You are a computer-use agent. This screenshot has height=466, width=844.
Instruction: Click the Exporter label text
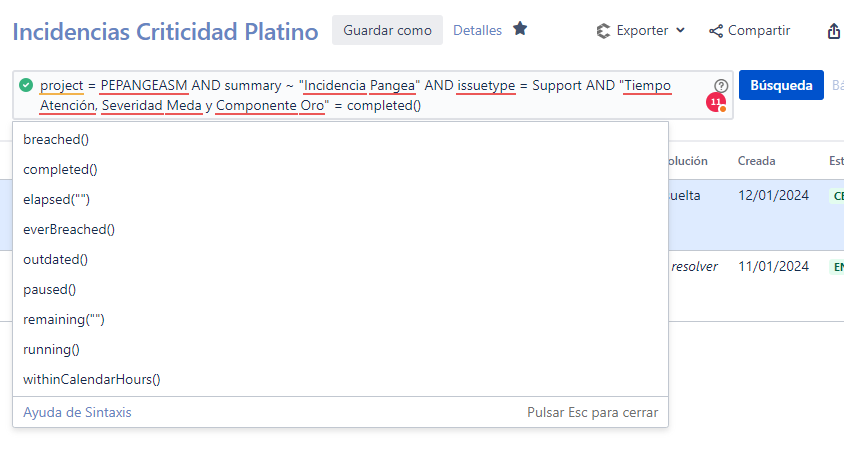[x=642, y=30]
